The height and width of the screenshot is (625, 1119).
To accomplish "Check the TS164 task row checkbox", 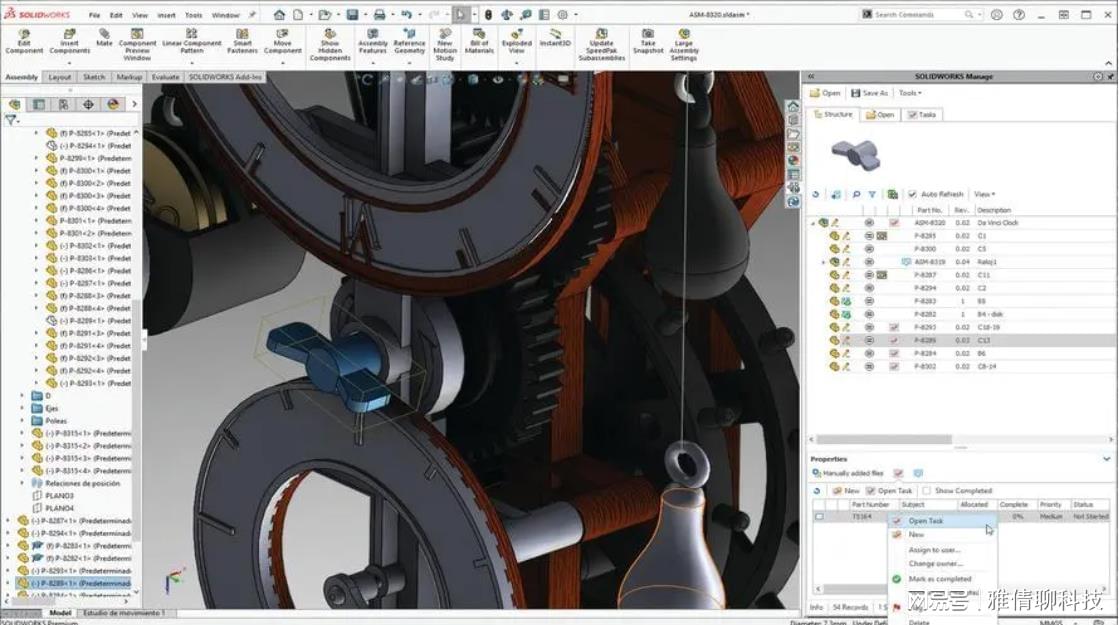I will point(819,516).
